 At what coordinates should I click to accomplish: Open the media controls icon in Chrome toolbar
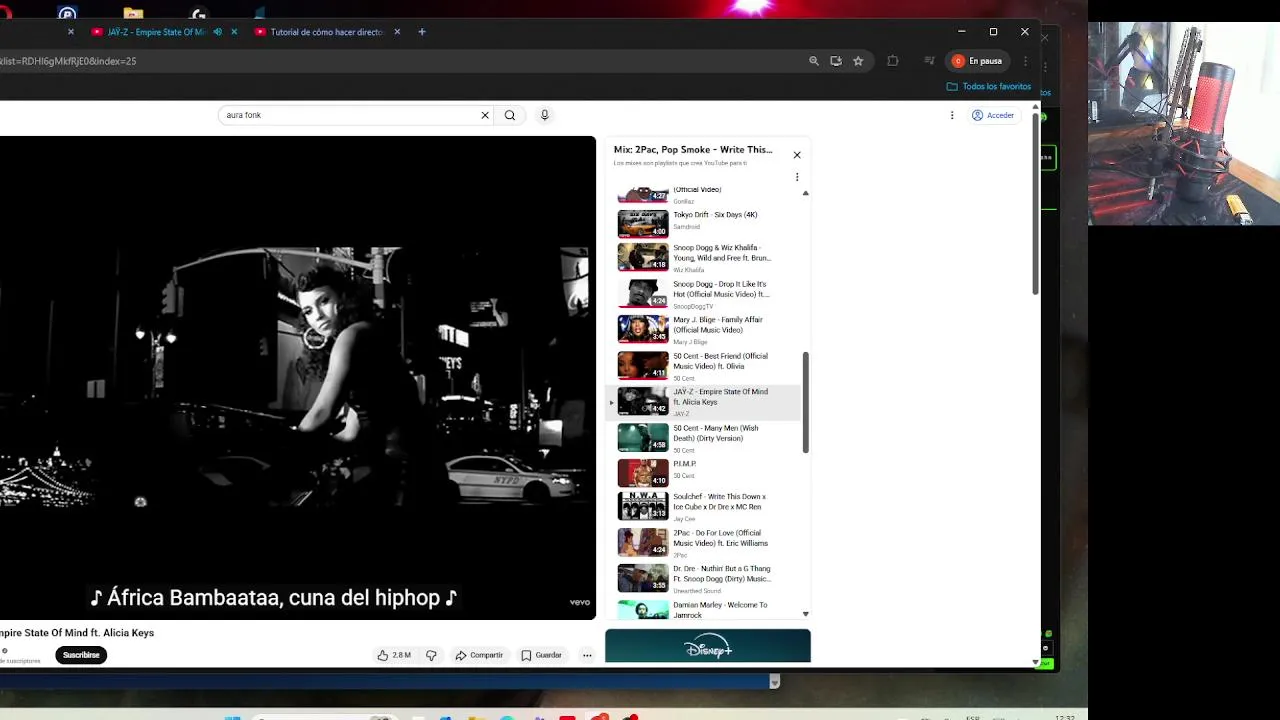pos(929,61)
